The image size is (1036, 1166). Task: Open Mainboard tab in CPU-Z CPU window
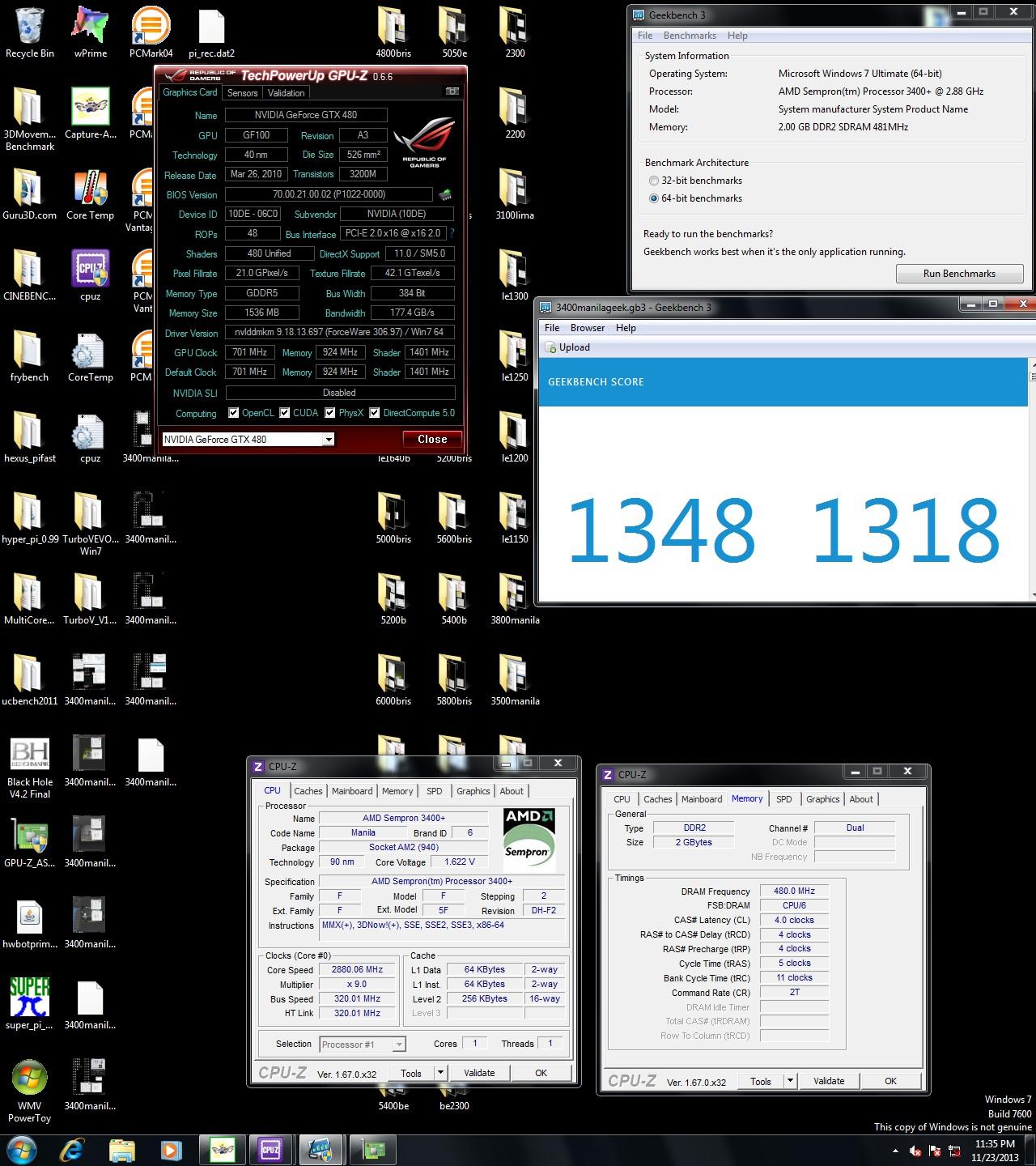[x=352, y=791]
